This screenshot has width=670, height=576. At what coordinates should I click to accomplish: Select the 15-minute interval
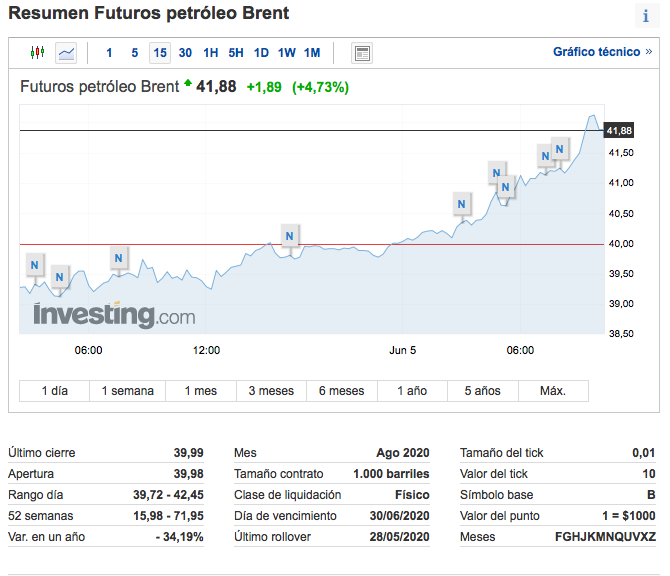pyautogui.click(x=160, y=53)
